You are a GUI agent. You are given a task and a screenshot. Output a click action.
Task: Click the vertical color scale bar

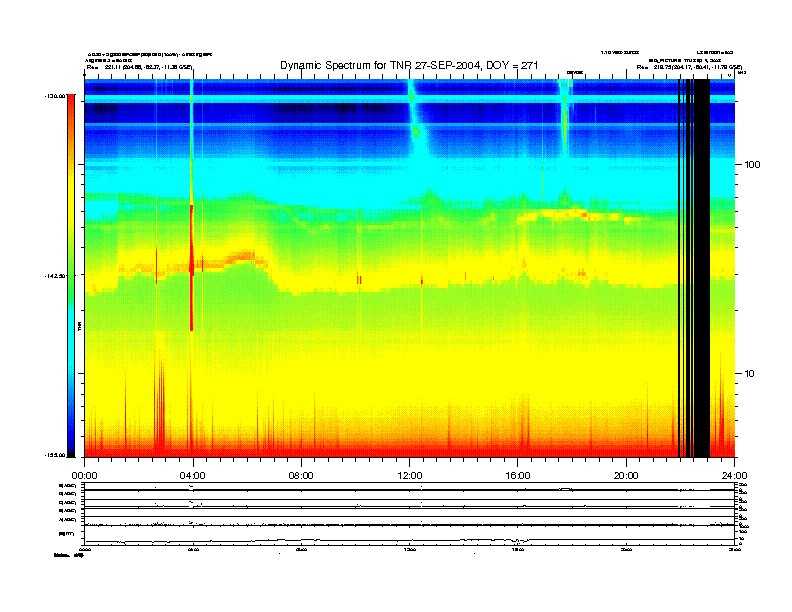[x=71, y=275]
